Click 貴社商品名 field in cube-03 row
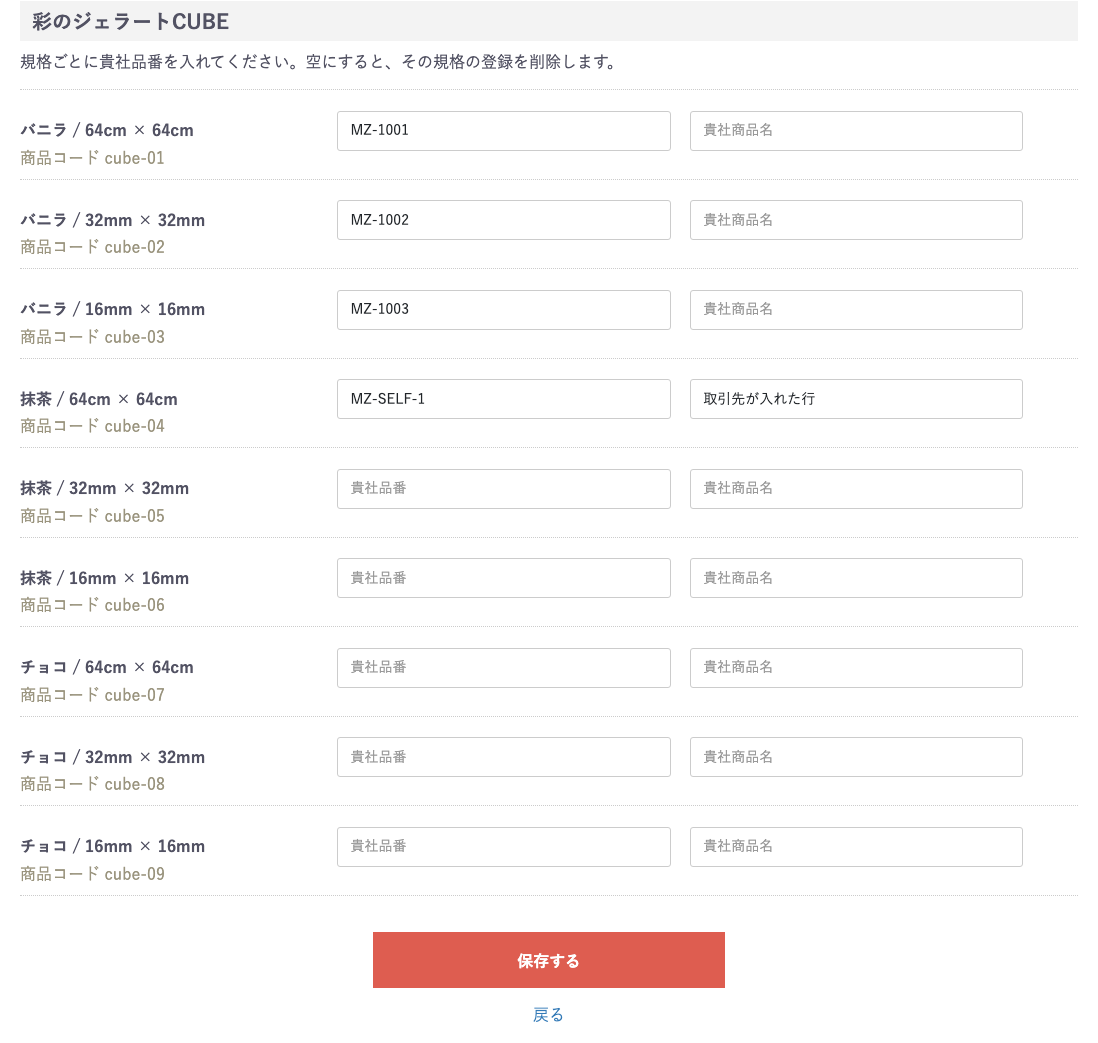The height and width of the screenshot is (1043, 1098). click(x=856, y=310)
